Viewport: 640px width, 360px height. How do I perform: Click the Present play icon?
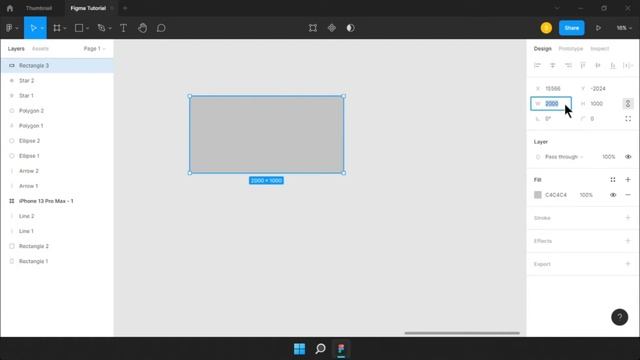(598, 28)
